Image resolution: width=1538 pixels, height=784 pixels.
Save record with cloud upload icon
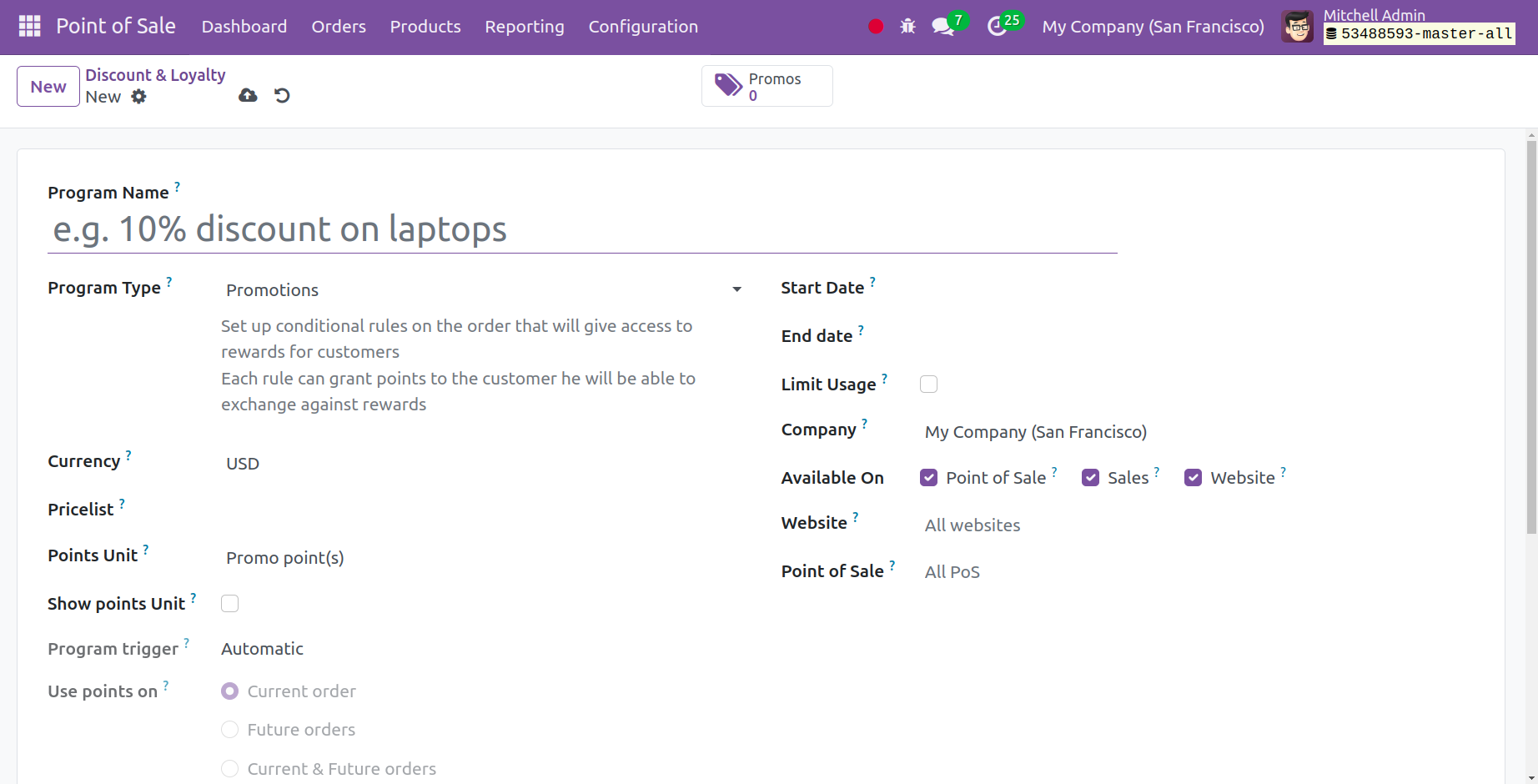[x=248, y=96]
